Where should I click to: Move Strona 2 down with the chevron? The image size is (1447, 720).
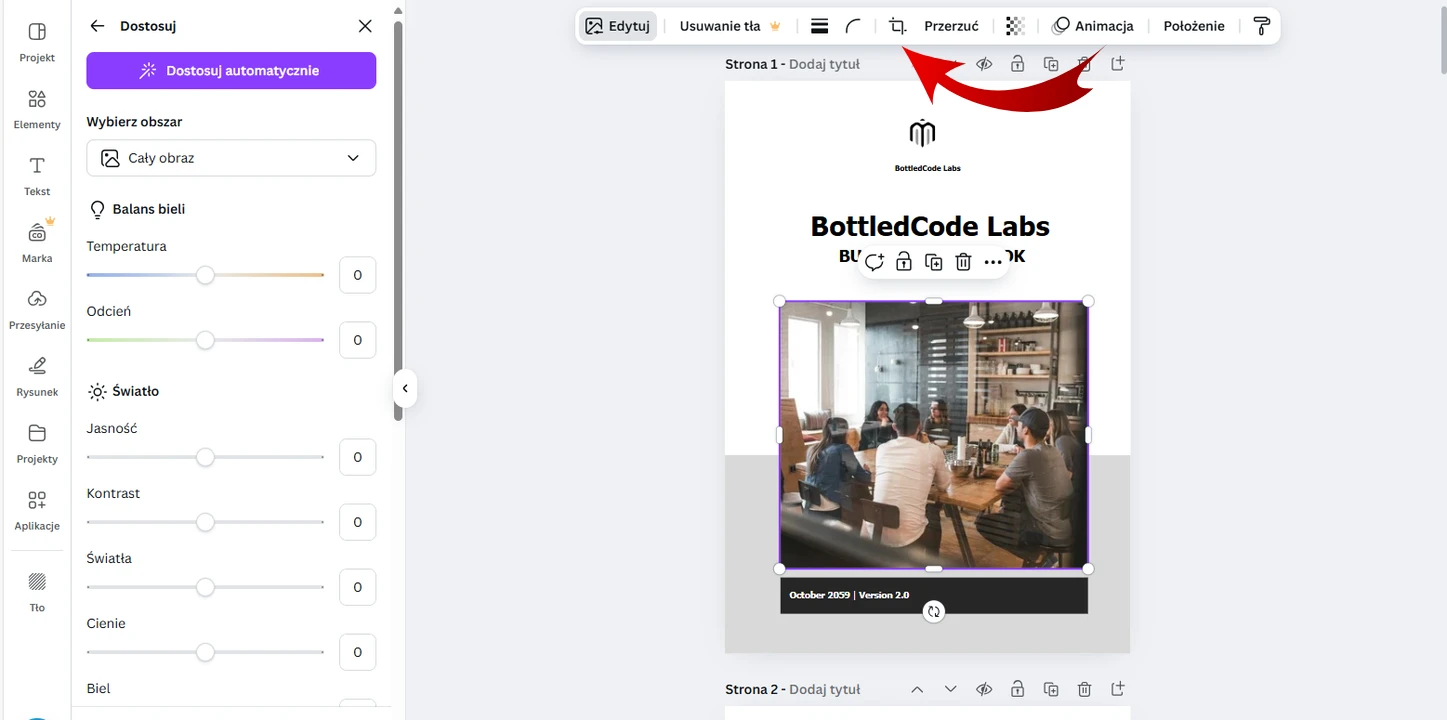coord(951,689)
